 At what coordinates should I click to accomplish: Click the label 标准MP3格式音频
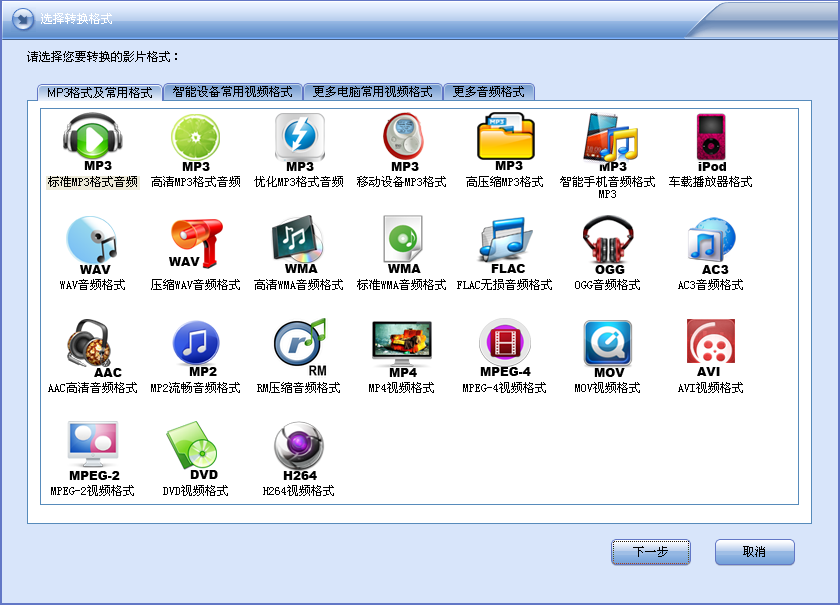[x=93, y=182]
